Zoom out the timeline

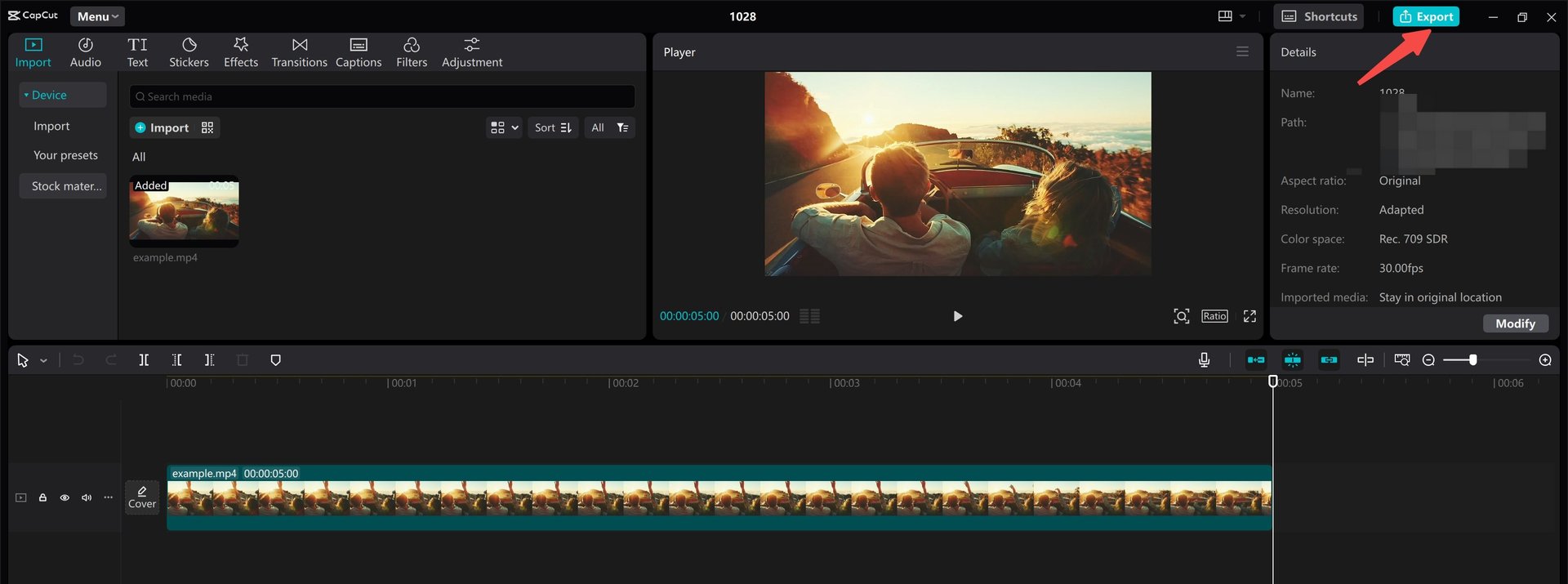(1428, 360)
